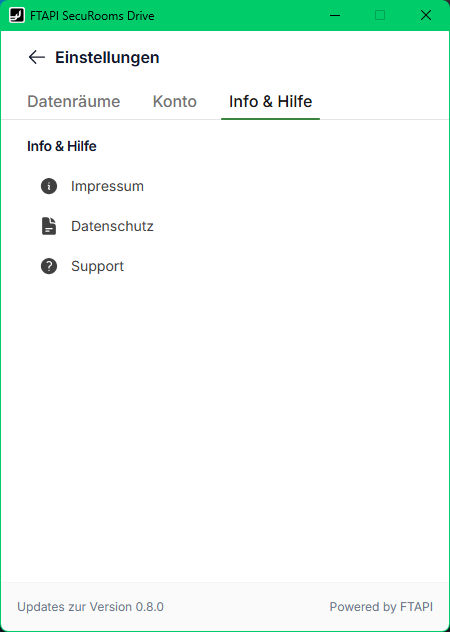Viewport: 450px width, 632px height.
Task: Click the Powered by FTAPI text
Action: [381, 607]
